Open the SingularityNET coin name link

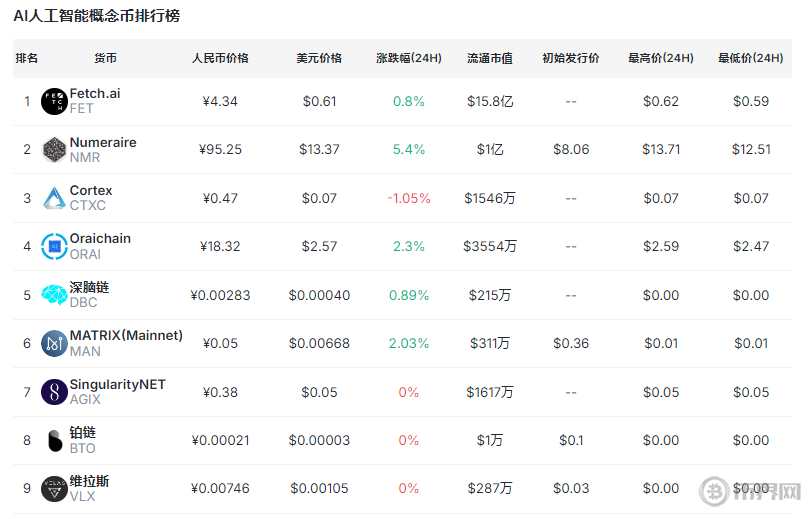(117, 385)
